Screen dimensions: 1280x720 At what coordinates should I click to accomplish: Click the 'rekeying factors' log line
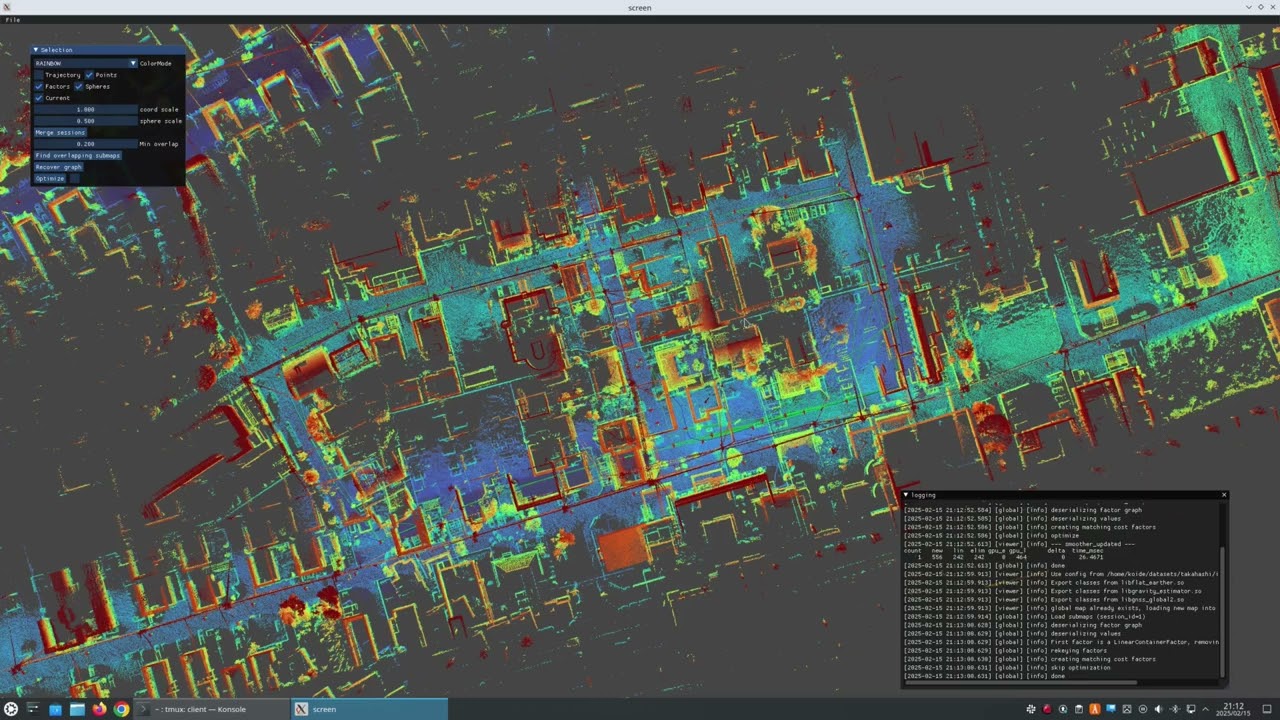click(x=1005, y=650)
